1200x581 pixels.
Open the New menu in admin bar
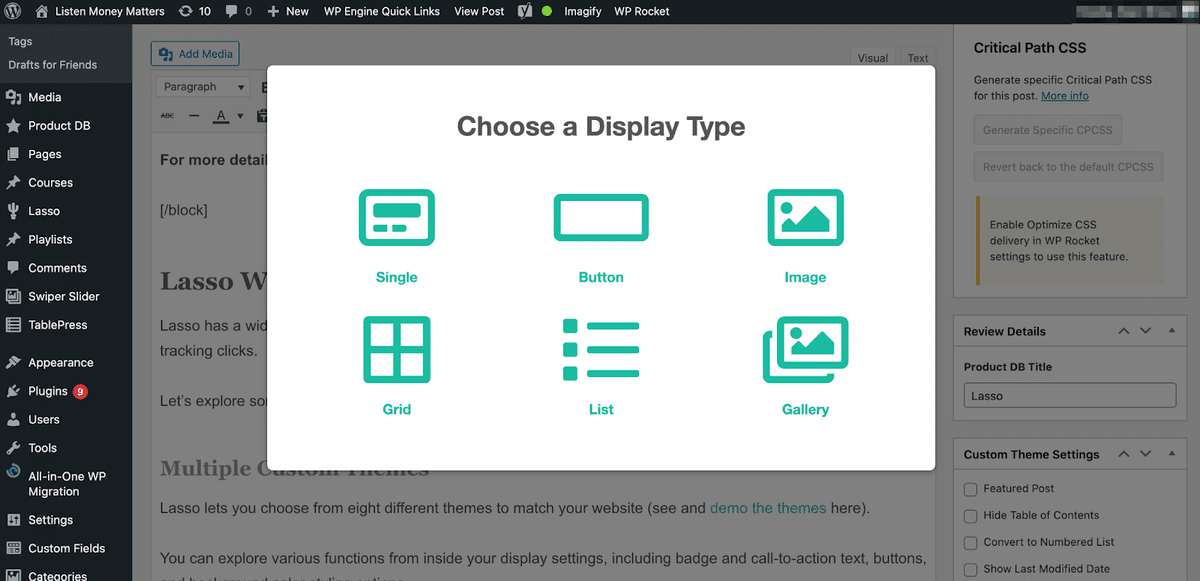click(x=289, y=11)
